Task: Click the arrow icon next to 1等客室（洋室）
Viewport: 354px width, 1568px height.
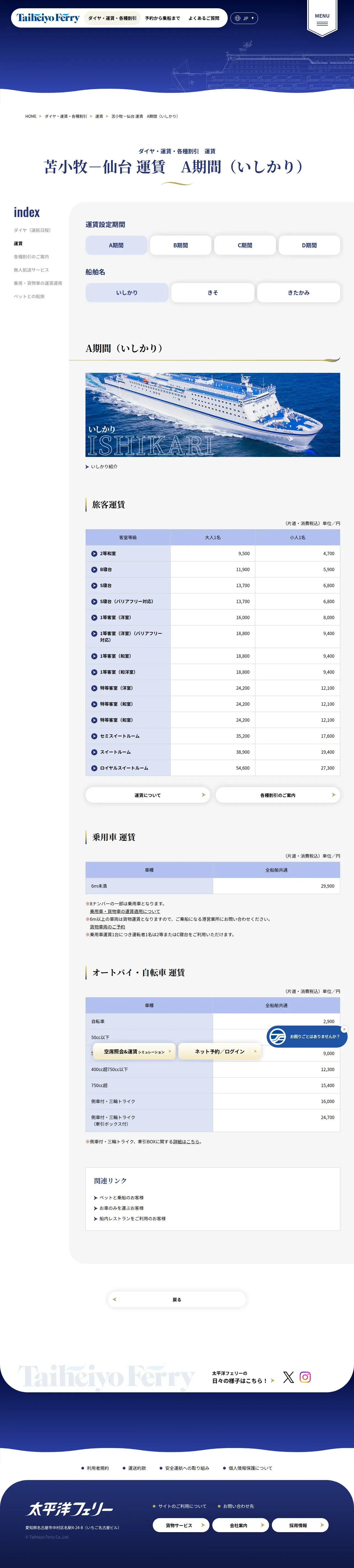Action: (94, 617)
